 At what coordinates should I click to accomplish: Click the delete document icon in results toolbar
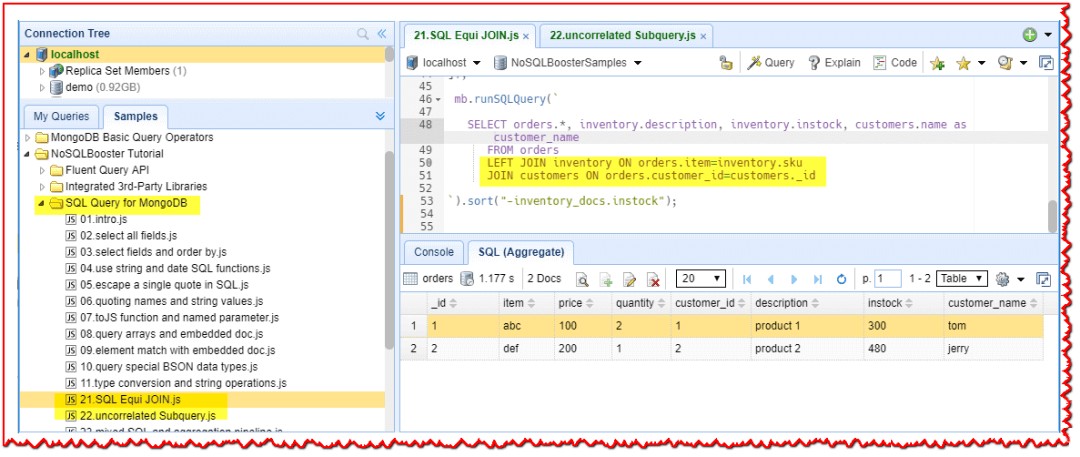click(x=653, y=279)
